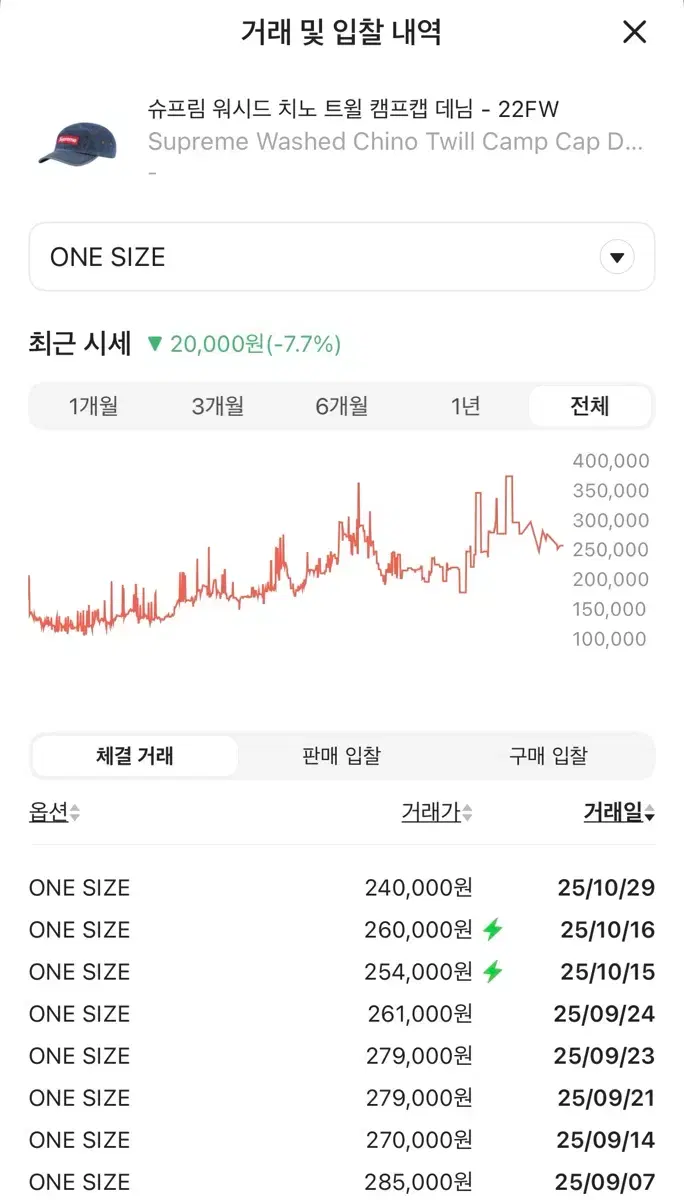Sort by 거래가 column arrows
Screen dimensions: 684x1200
coord(467,814)
